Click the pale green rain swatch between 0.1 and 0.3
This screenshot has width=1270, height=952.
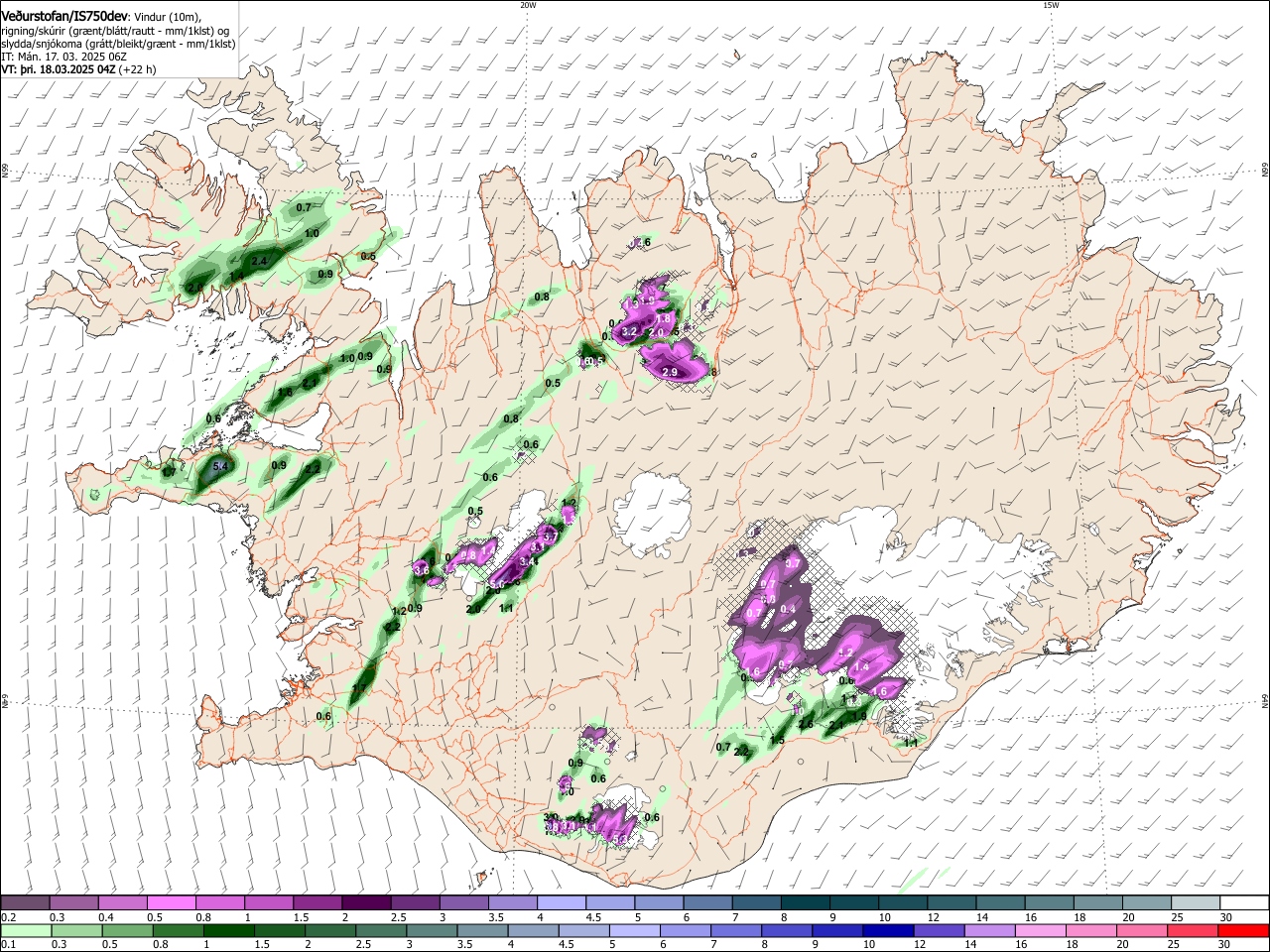tap(25, 930)
